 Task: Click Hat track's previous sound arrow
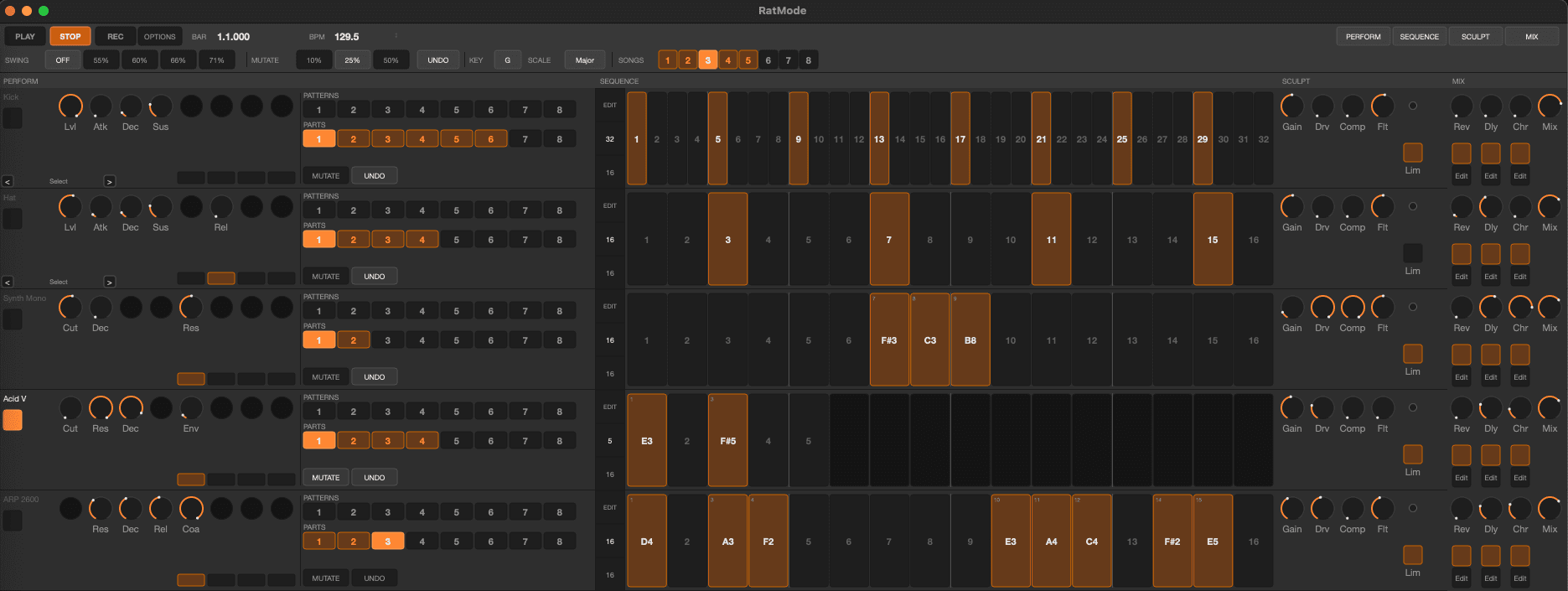tap(8, 282)
